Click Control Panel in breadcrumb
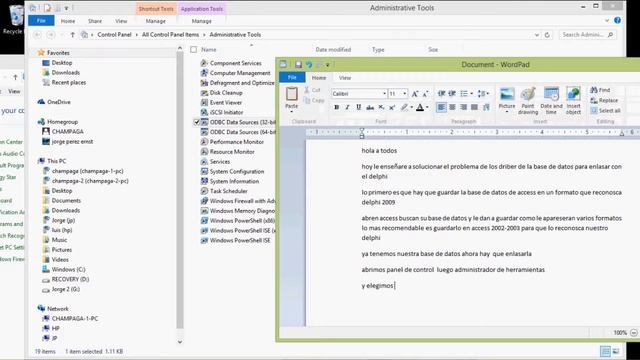Image resolution: width=640 pixels, height=360 pixels. [x=114, y=35]
